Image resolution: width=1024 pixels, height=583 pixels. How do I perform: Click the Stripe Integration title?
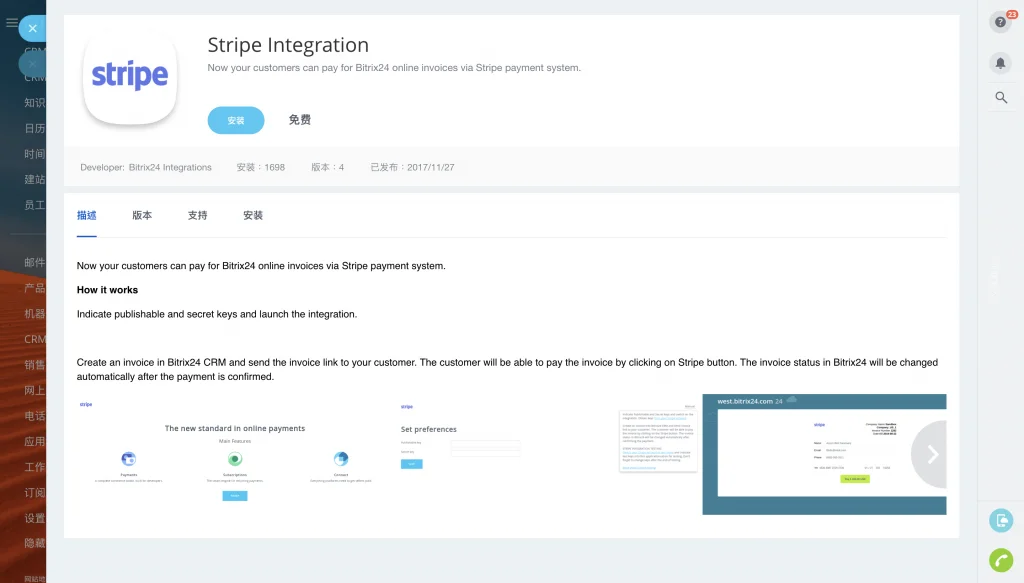pyautogui.click(x=288, y=44)
